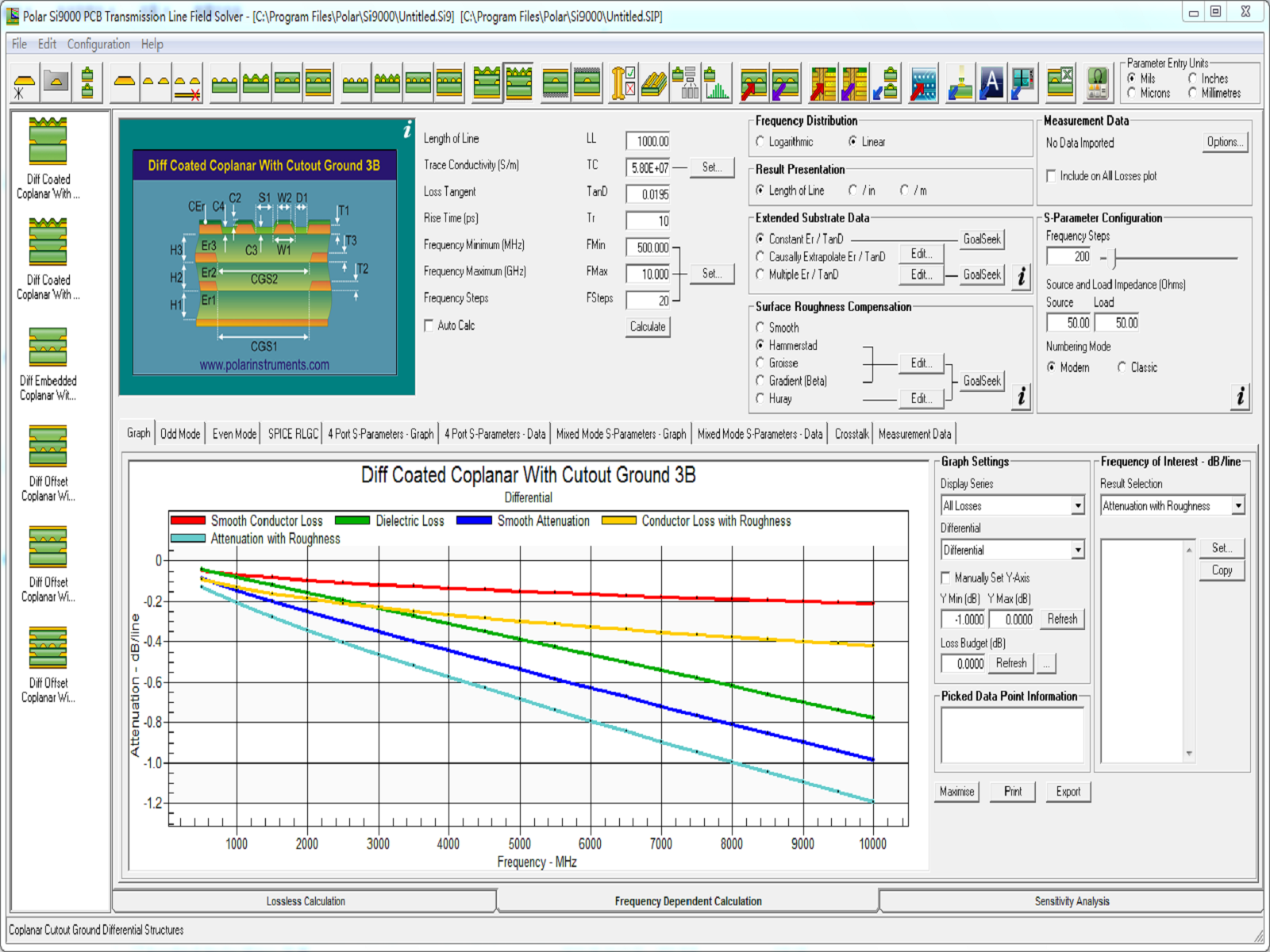Check Manually Set Y-Axis option
The image size is (1270, 952).
[x=945, y=578]
